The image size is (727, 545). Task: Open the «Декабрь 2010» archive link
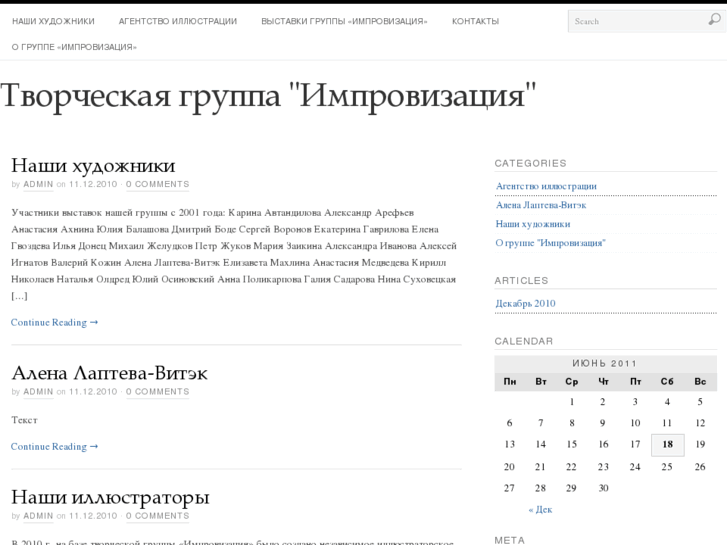pyautogui.click(x=526, y=303)
